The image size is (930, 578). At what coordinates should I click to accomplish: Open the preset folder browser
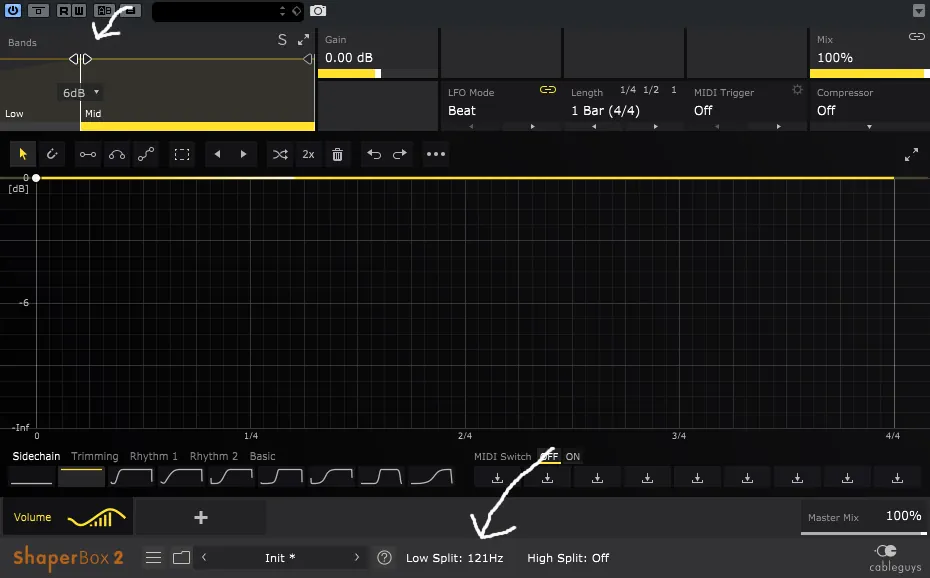click(181, 557)
